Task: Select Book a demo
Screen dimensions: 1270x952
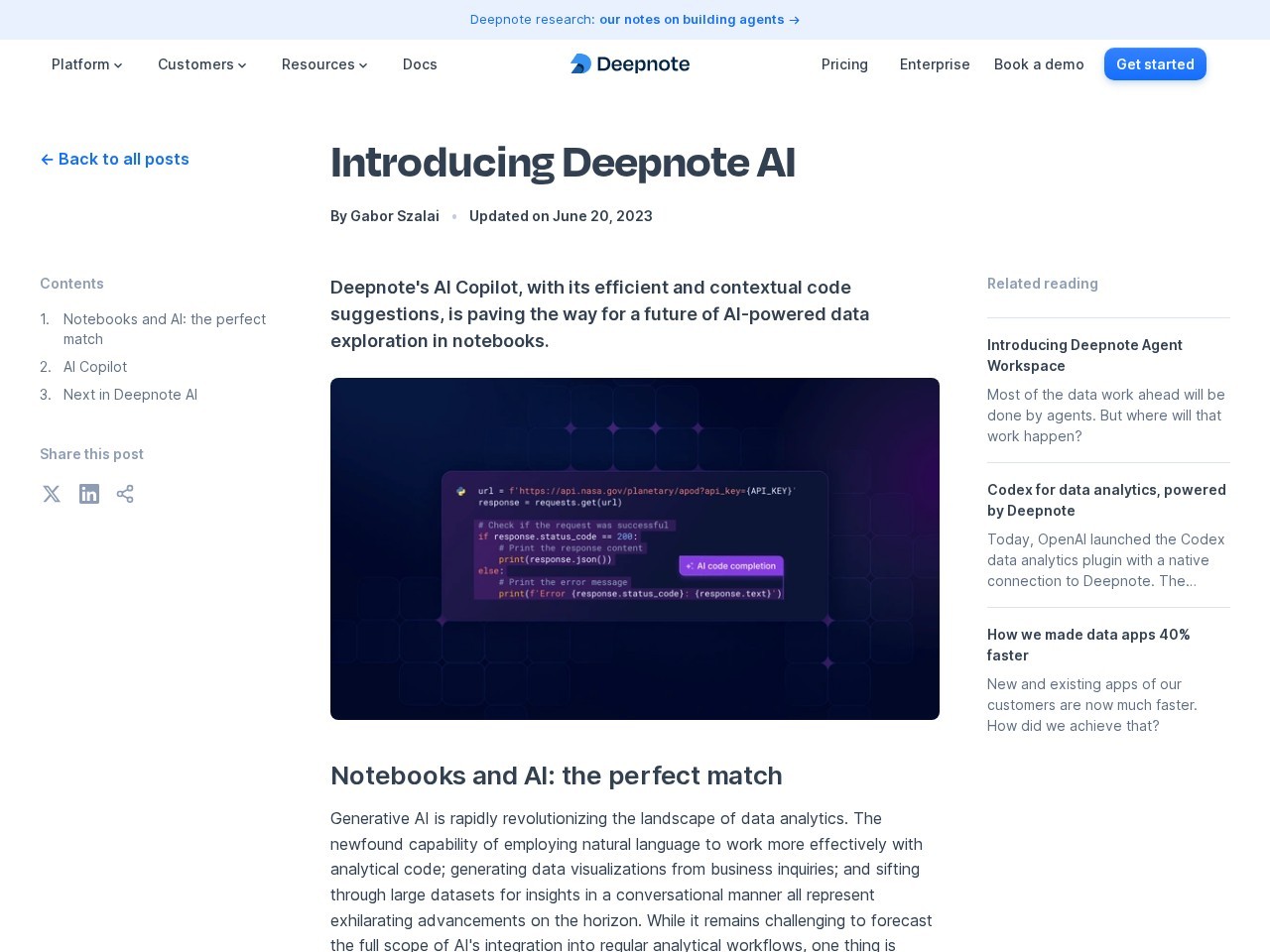Action: 1039,64
